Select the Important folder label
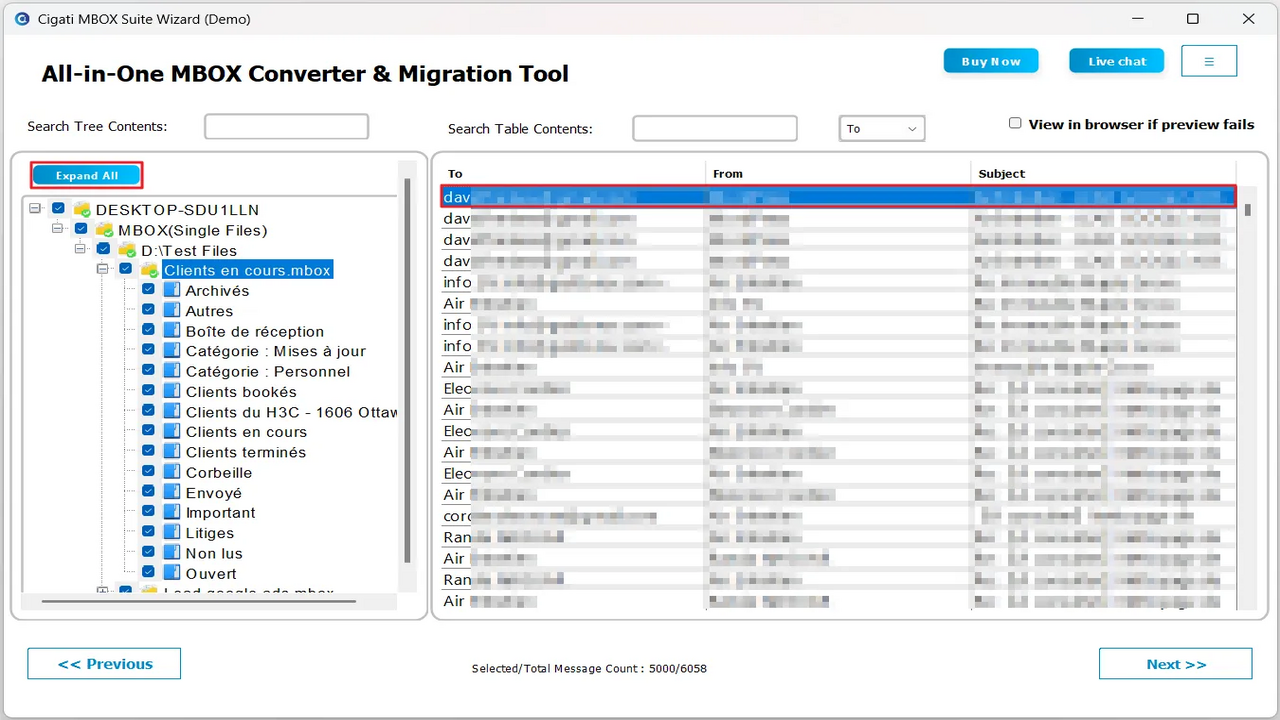1280x720 pixels. (x=221, y=513)
